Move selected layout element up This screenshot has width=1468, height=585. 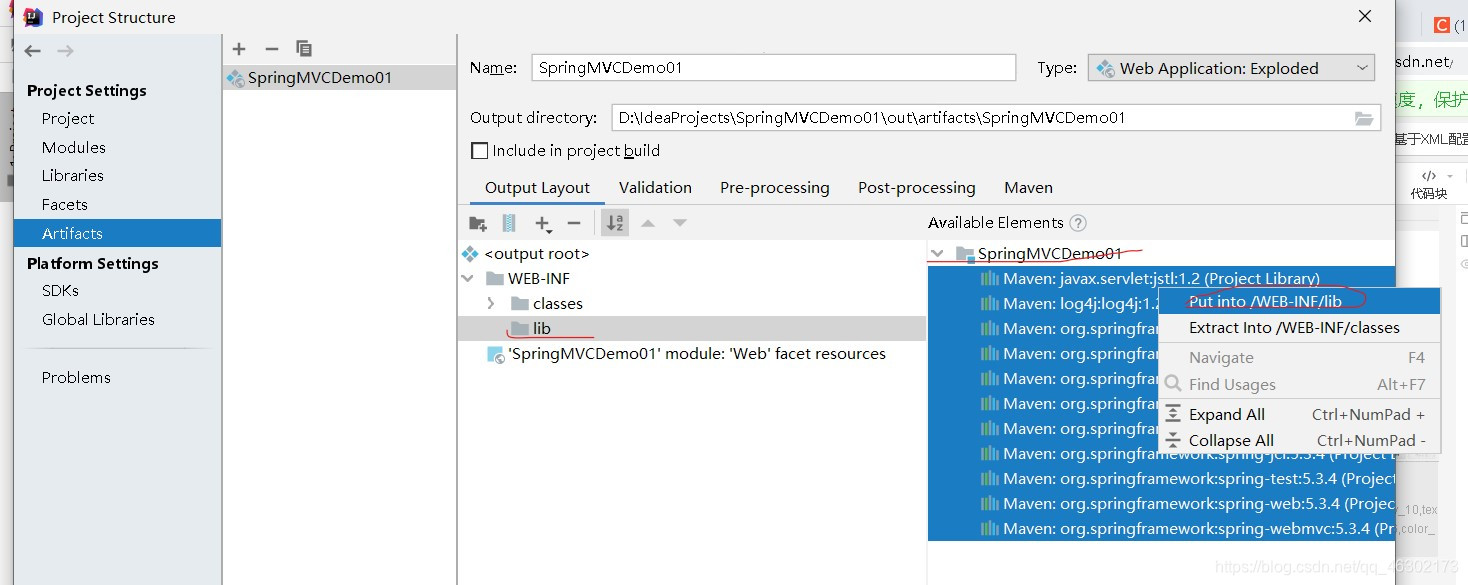[x=648, y=223]
